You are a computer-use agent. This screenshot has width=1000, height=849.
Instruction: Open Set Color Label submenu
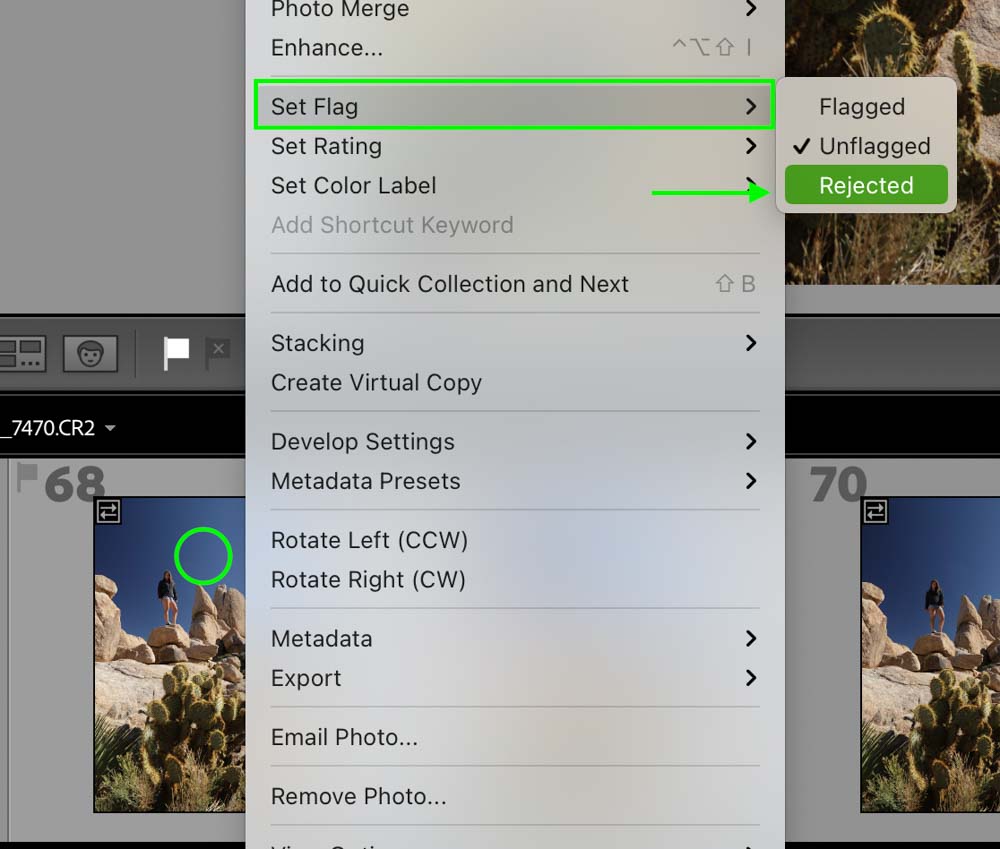[x=515, y=186]
